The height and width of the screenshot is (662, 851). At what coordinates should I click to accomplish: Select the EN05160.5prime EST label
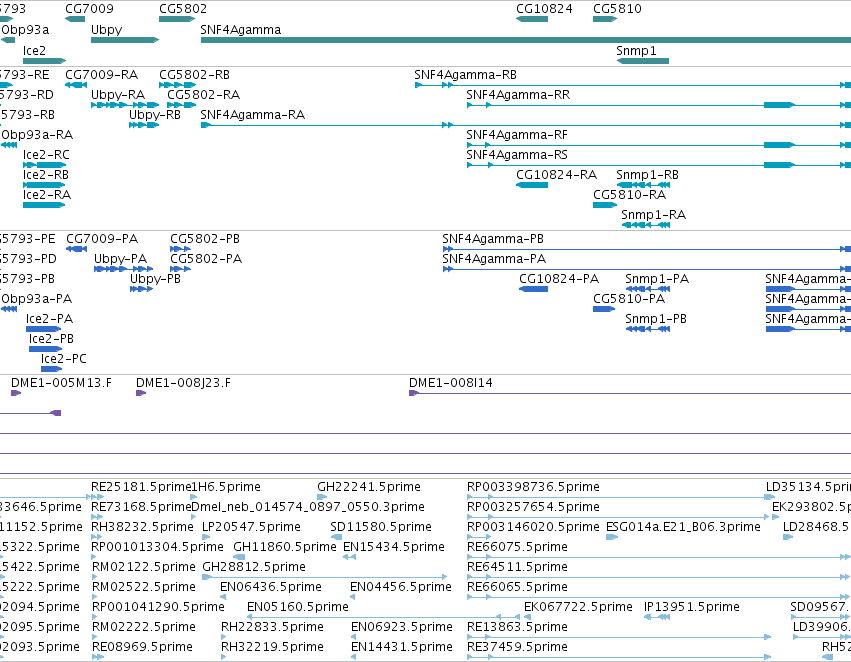pos(297,607)
